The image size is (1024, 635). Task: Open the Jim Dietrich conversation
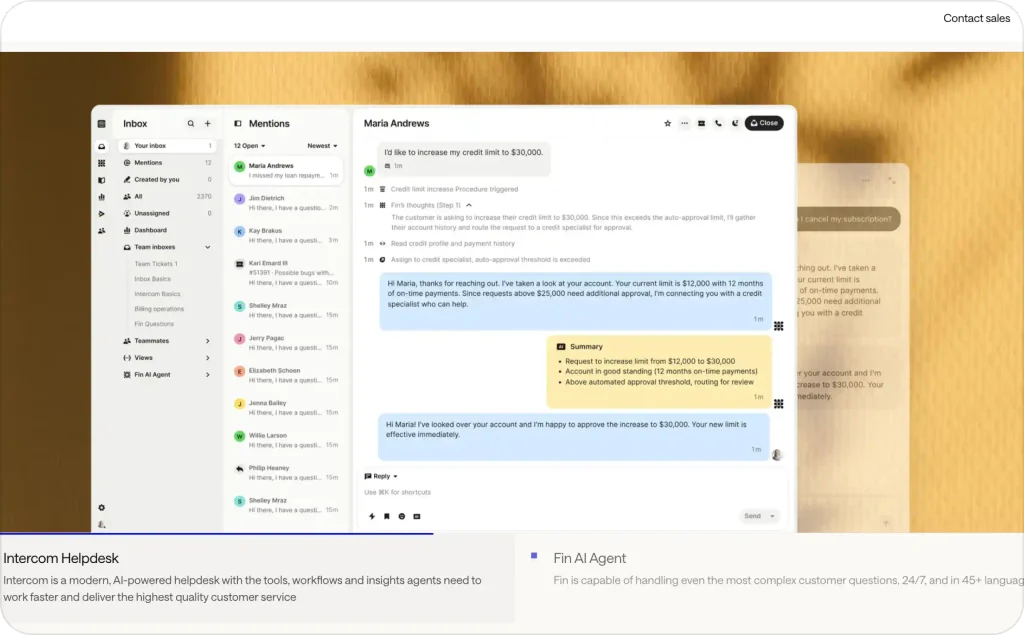click(286, 203)
